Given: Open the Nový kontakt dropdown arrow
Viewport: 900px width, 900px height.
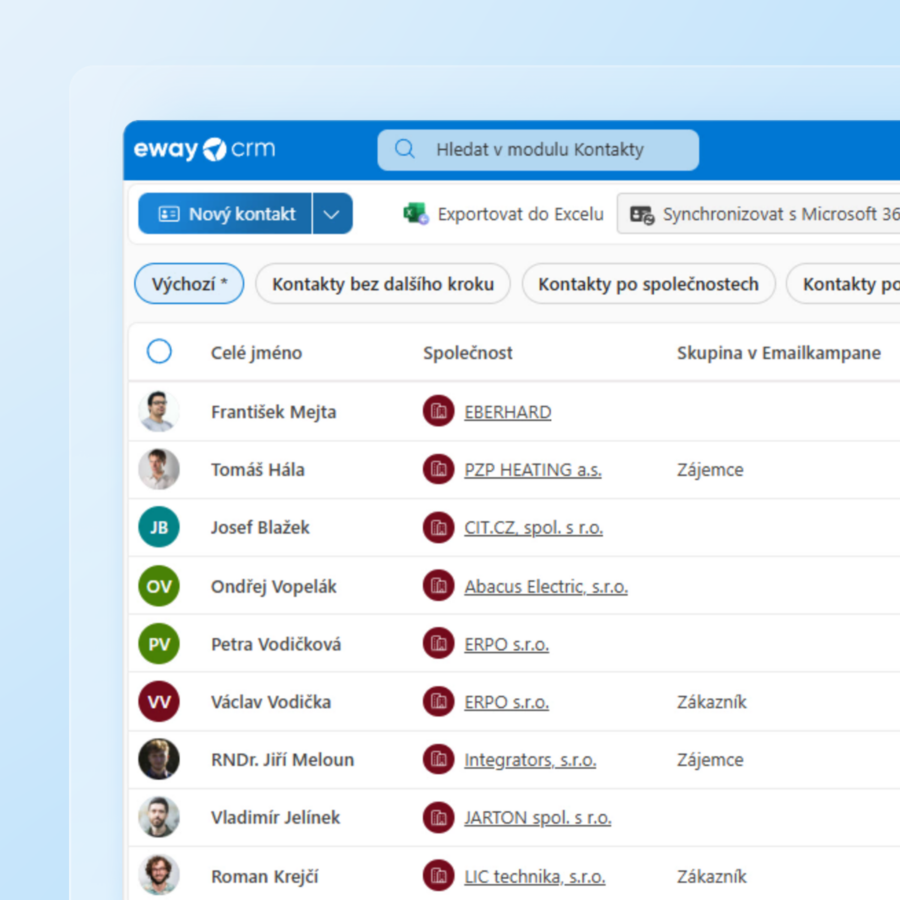Looking at the screenshot, I should click(x=333, y=214).
